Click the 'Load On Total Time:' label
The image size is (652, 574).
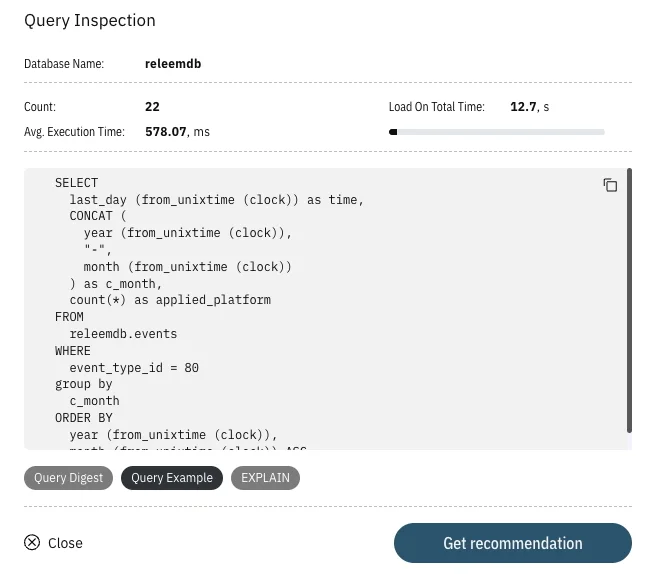click(x=437, y=107)
